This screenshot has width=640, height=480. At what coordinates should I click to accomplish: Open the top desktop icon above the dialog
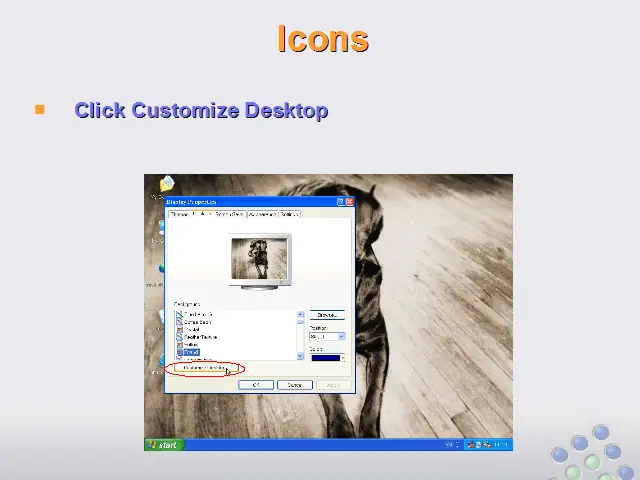pyautogui.click(x=166, y=184)
